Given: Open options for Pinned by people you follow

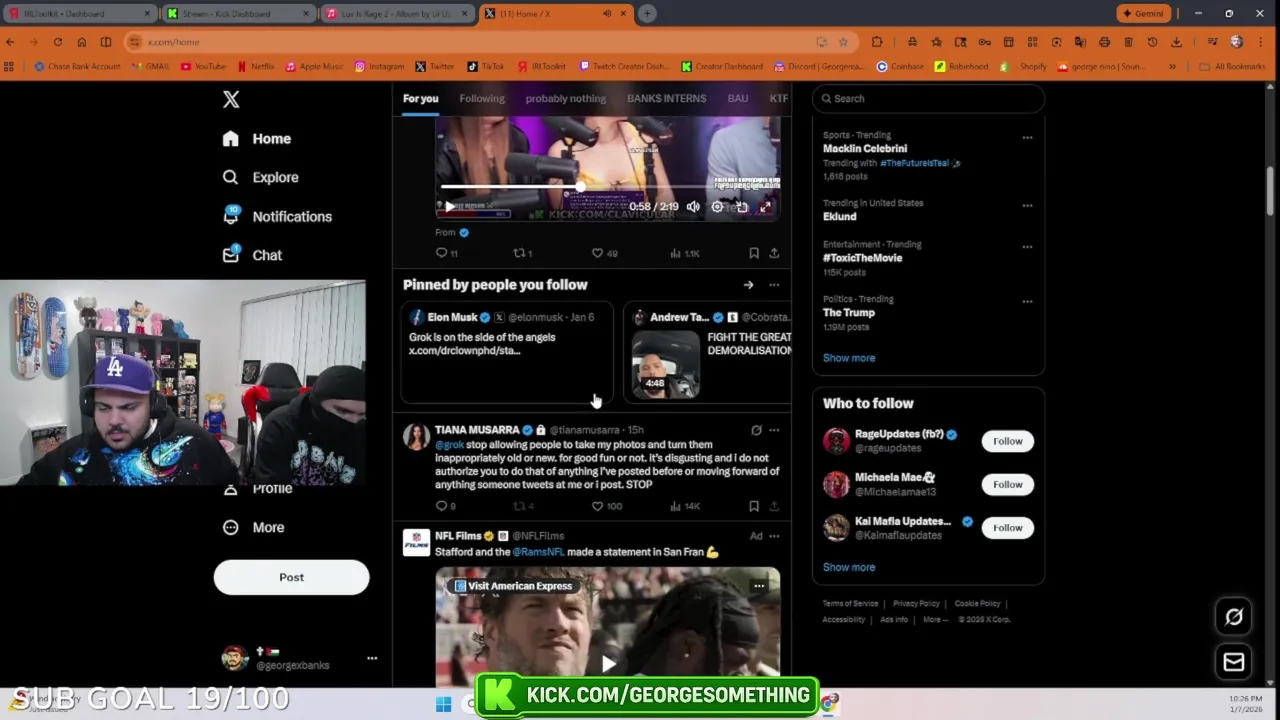Looking at the screenshot, I should coord(774,285).
